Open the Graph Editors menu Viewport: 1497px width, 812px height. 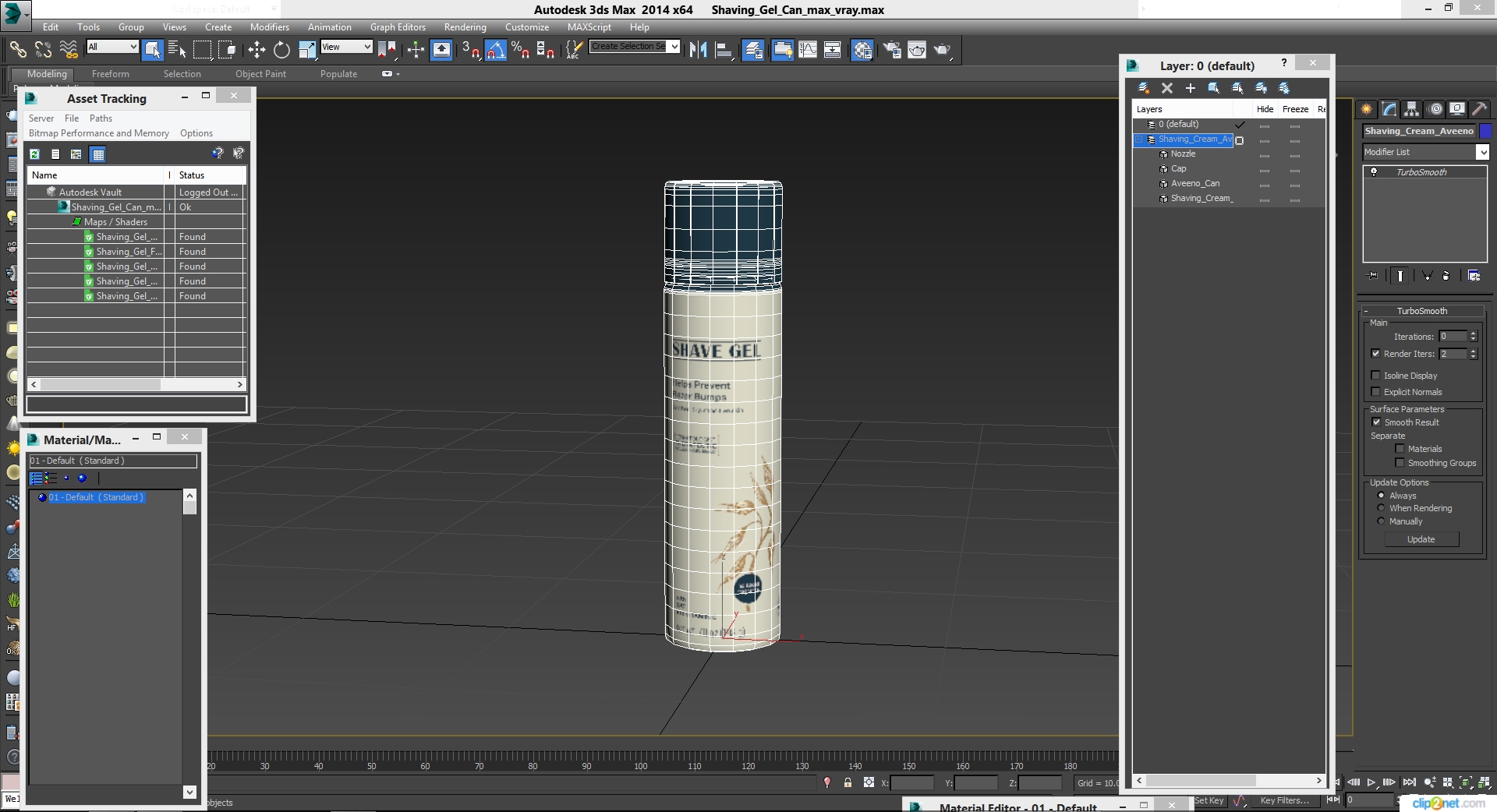[x=398, y=26]
